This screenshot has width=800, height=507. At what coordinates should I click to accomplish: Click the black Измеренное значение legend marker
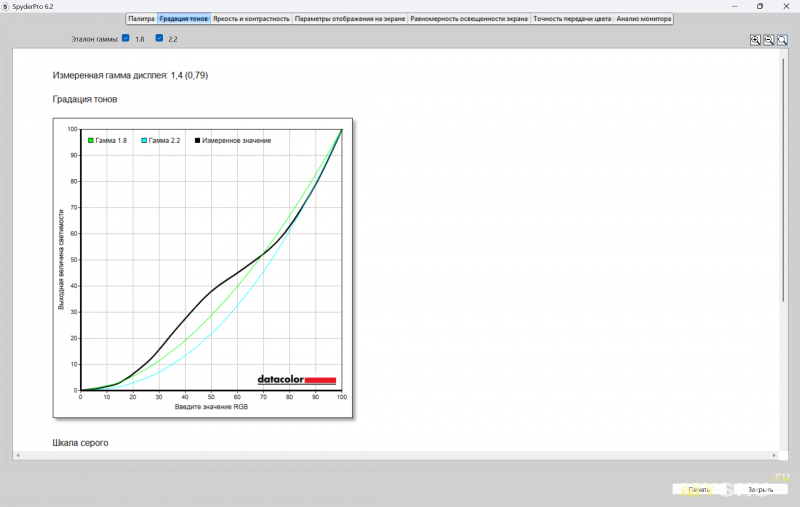(x=198, y=141)
